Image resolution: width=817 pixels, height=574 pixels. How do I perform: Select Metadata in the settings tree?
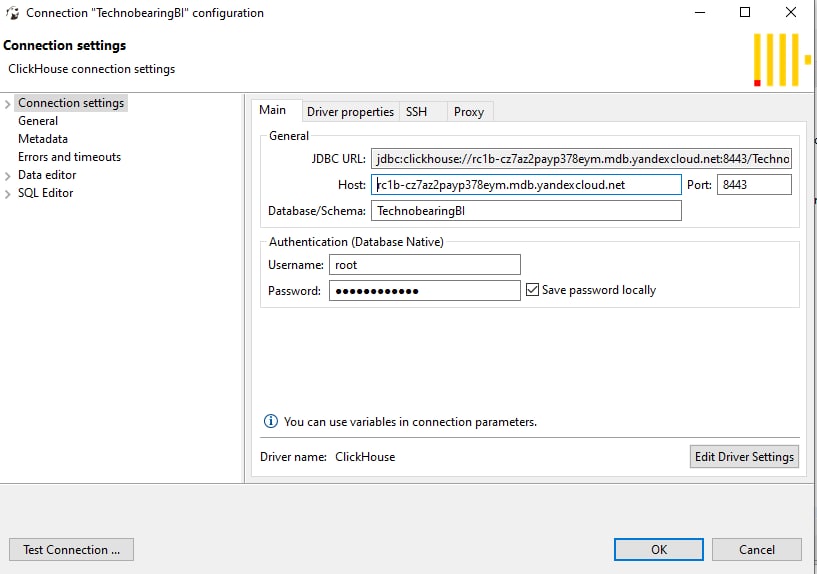43,139
